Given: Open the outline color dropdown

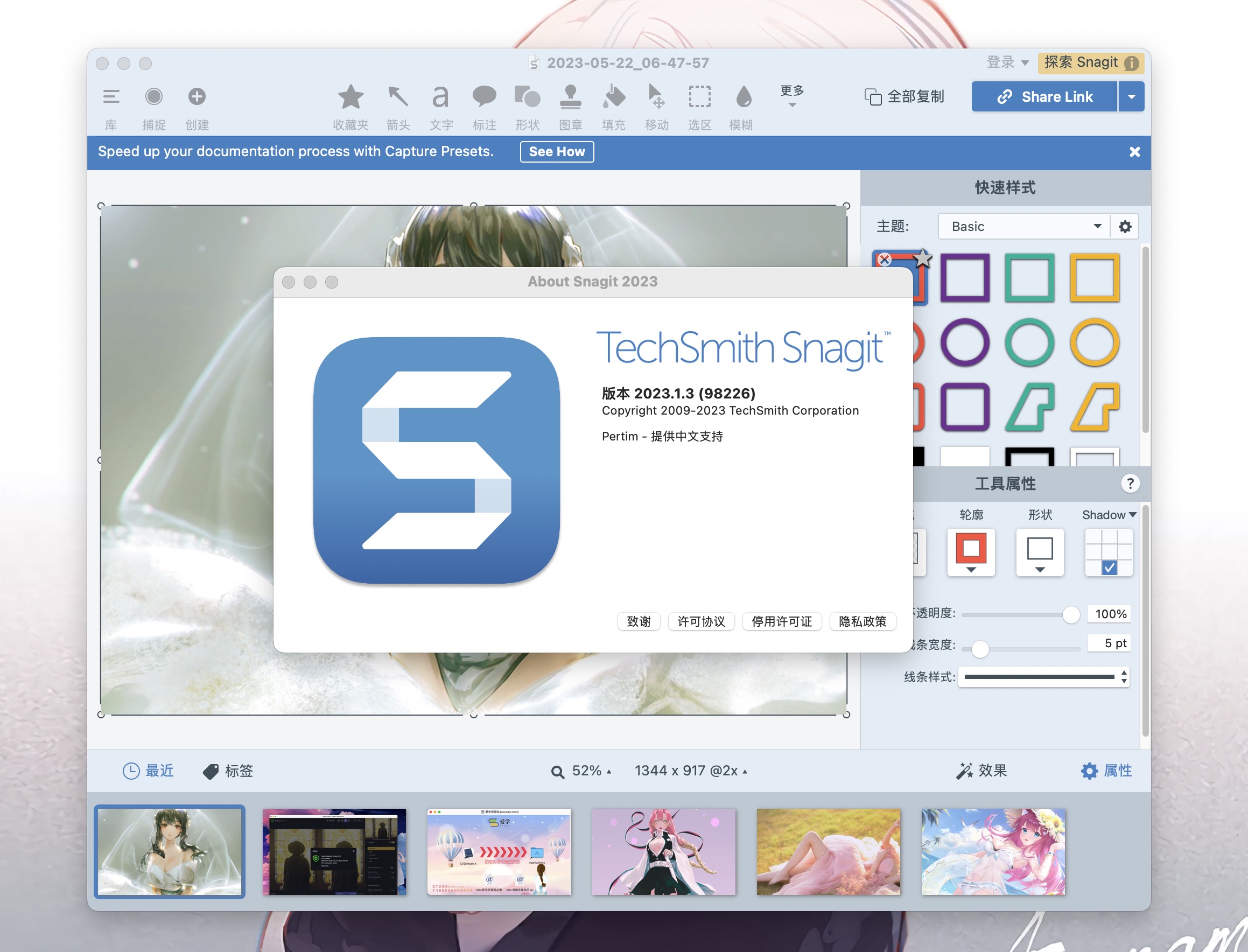Looking at the screenshot, I should coord(971,552).
